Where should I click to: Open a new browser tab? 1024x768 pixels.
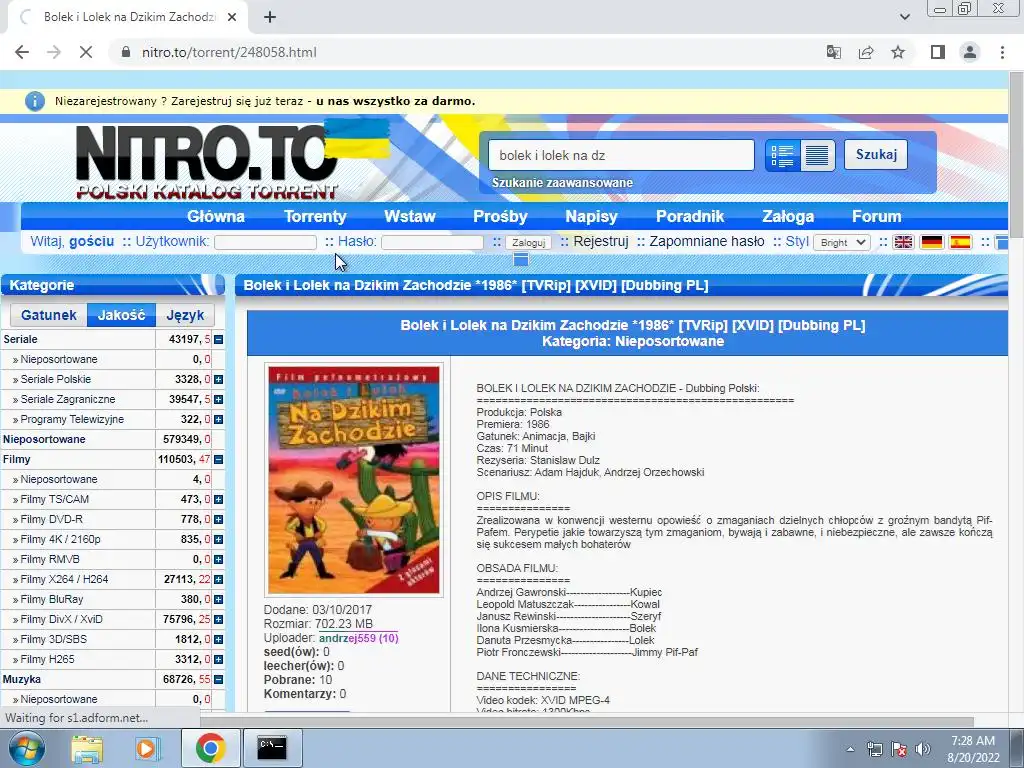(x=270, y=17)
